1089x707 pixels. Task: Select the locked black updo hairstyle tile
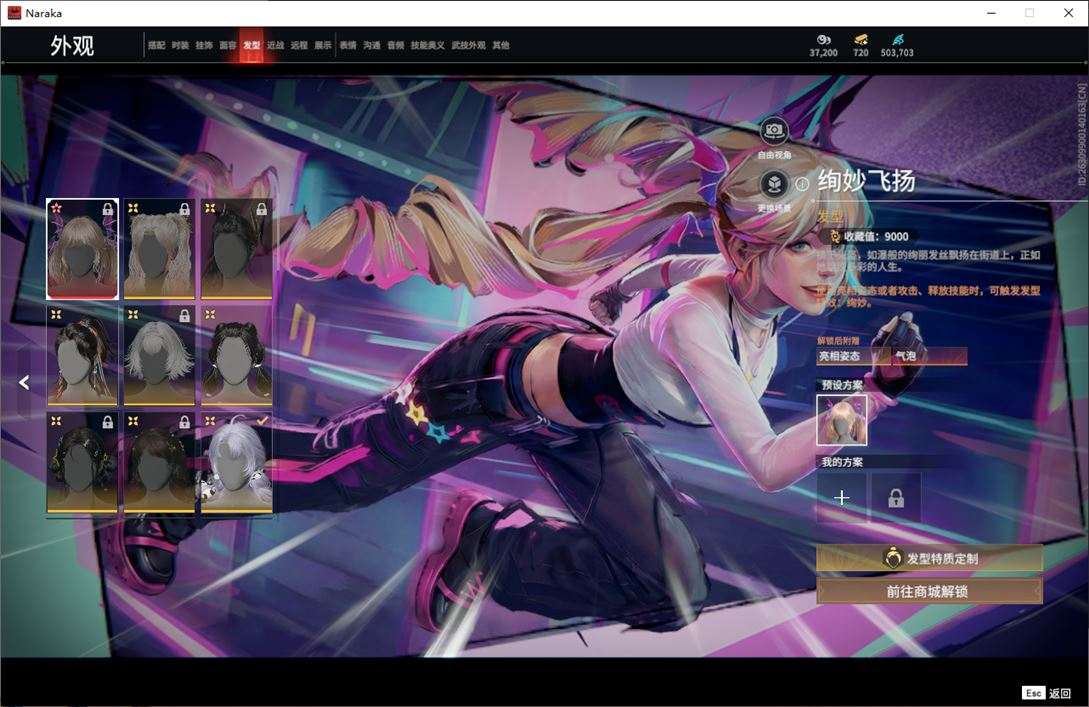236,249
